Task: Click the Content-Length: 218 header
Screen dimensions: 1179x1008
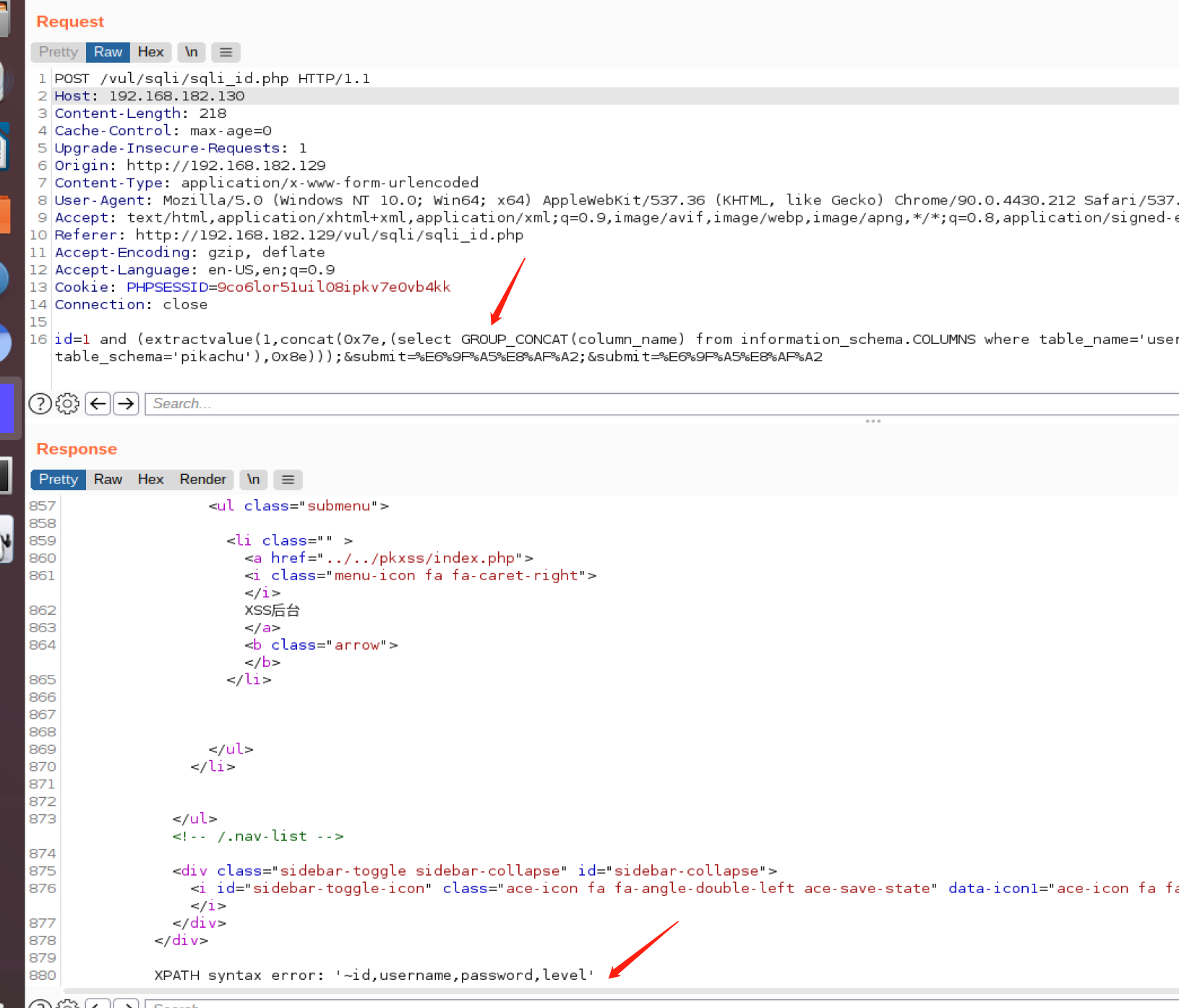Action: pos(141,113)
